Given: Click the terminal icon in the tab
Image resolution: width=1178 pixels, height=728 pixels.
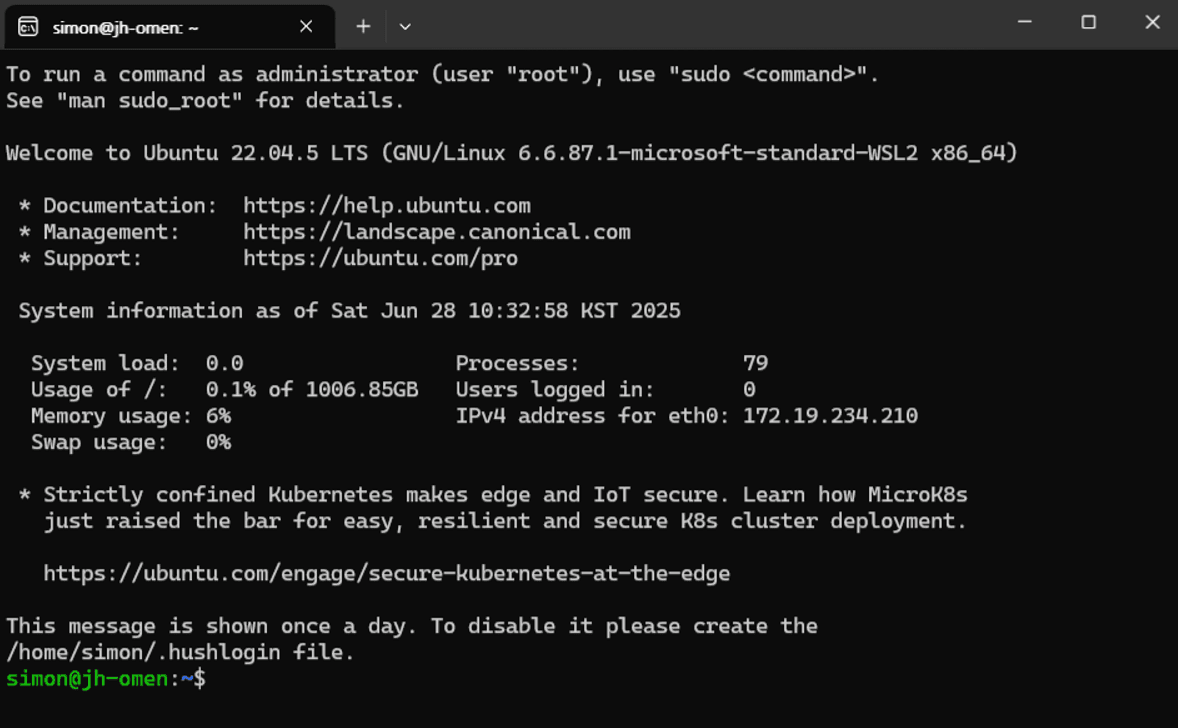Looking at the screenshot, I should [x=28, y=27].
